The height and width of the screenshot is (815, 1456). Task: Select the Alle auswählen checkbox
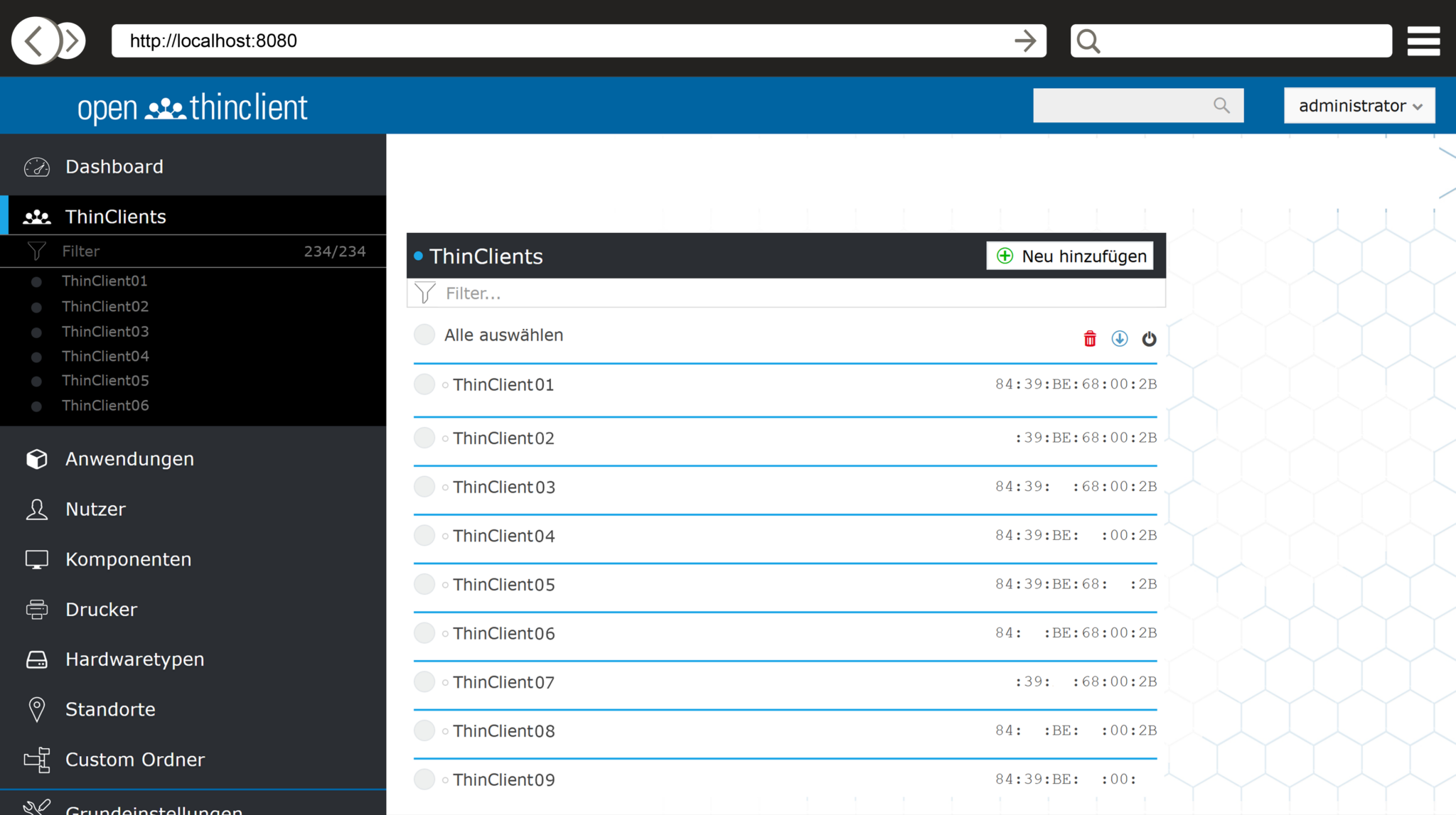424,334
